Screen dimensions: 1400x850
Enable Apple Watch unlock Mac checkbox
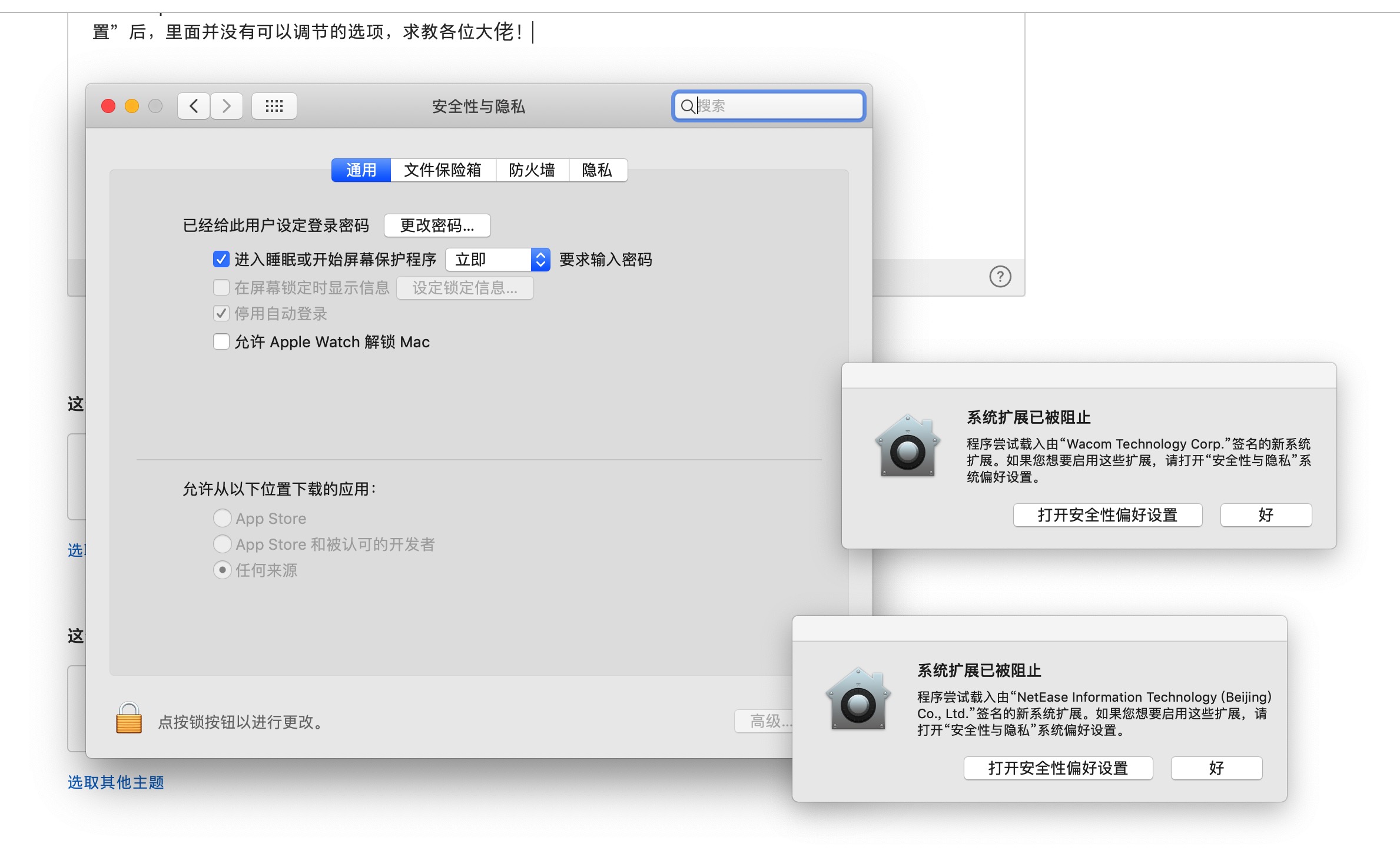(x=221, y=341)
